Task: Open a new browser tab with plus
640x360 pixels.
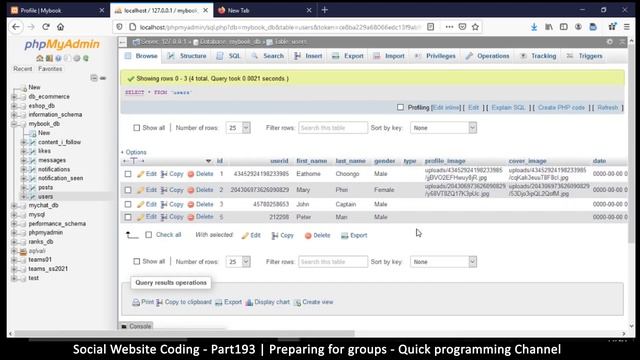Action: pos(324,10)
